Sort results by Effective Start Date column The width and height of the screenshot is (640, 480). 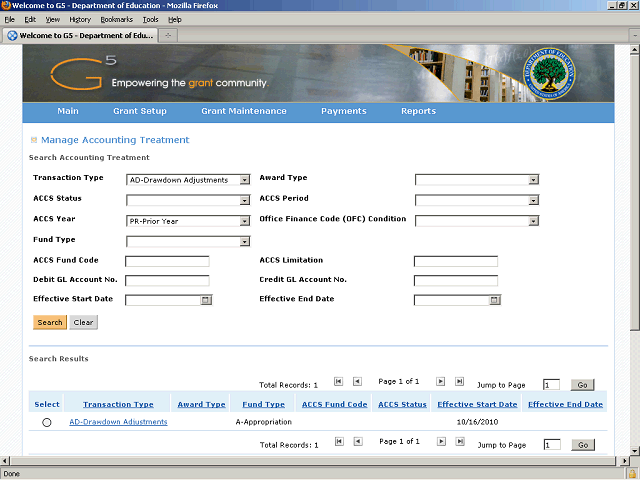click(x=477, y=404)
